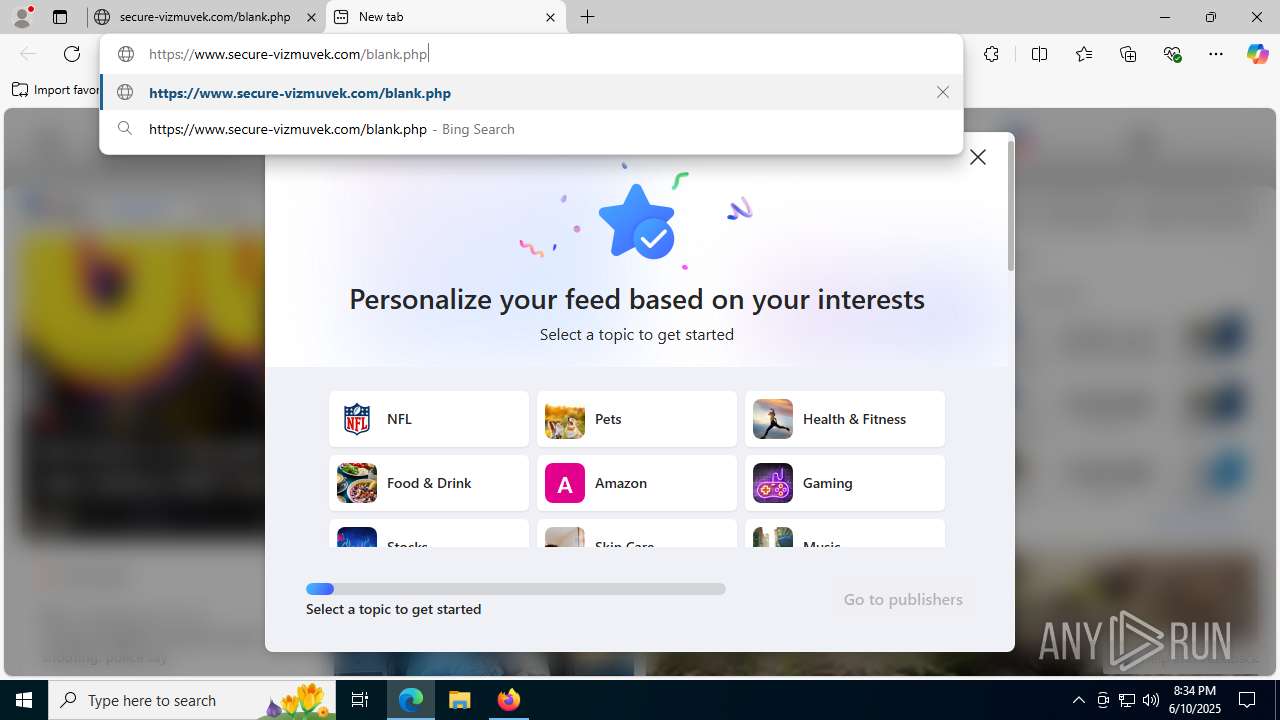Open the browser profile icon
The width and height of the screenshot is (1280, 720).
tap(22, 16)
